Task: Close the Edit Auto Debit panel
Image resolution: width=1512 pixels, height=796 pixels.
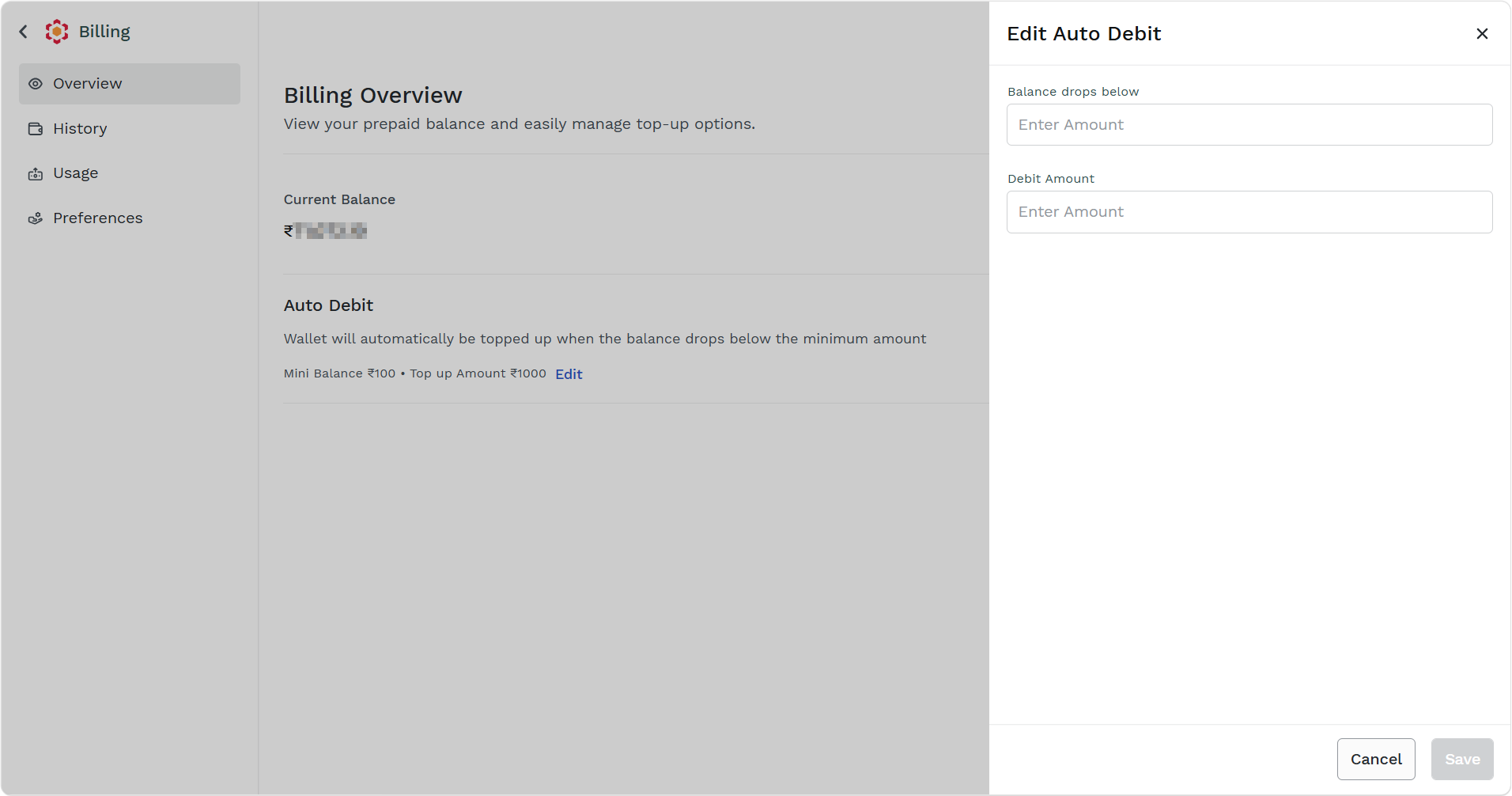Action: coord(1482,33)
